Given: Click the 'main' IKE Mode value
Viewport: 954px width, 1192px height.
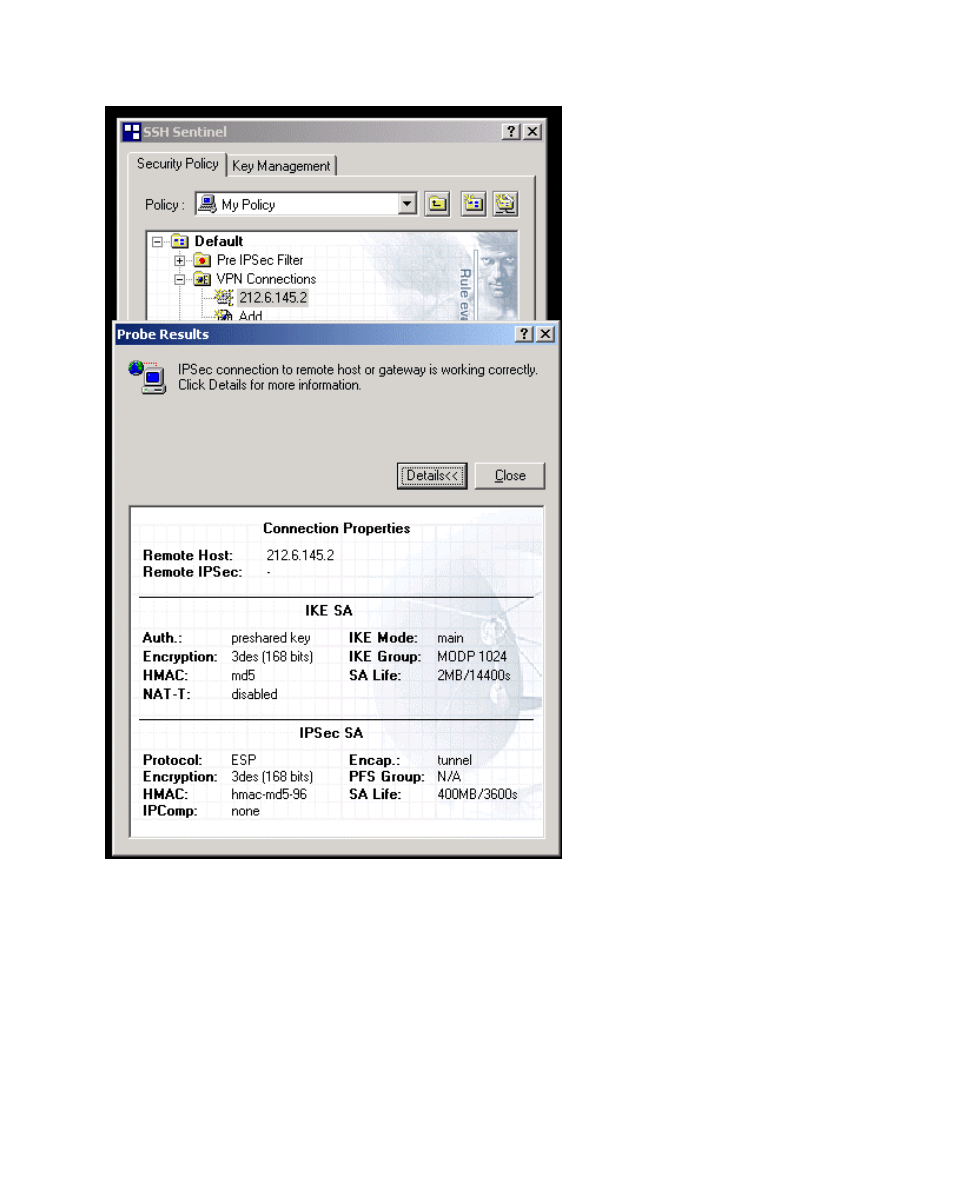Looking at the screenshot, I should pos(450,638).
